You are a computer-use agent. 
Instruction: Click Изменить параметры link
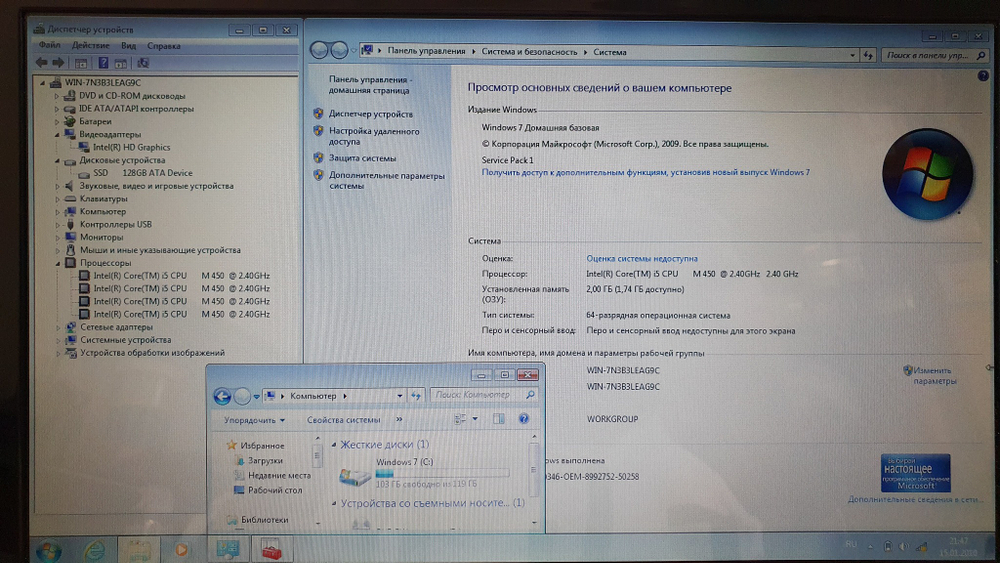point(934,376)
